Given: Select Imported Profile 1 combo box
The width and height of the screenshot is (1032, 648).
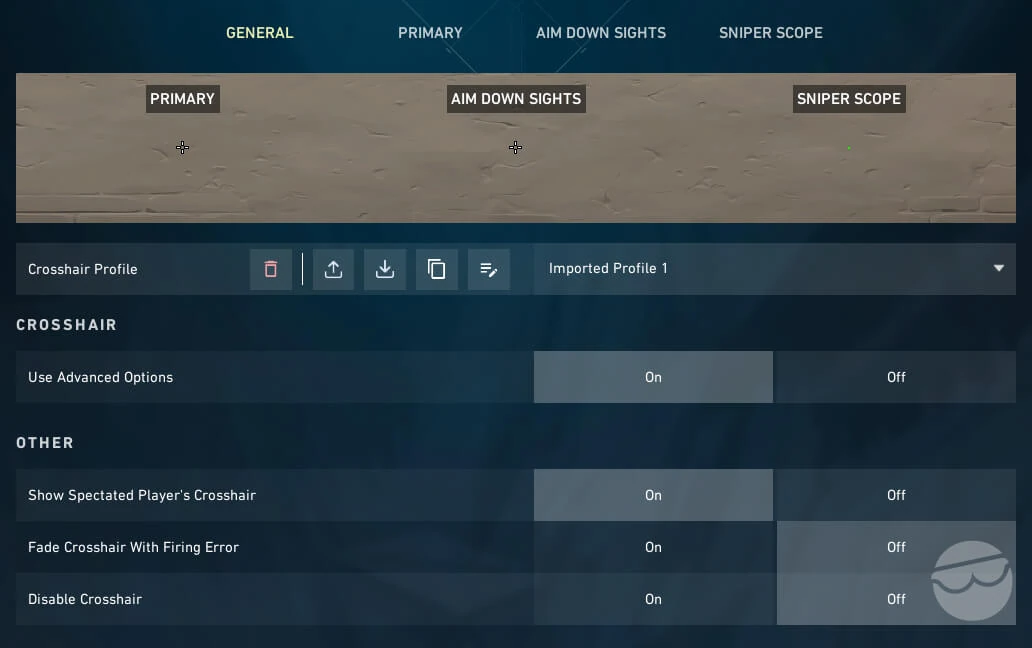Looking at the screenshot, I should [x=775, y=268].
